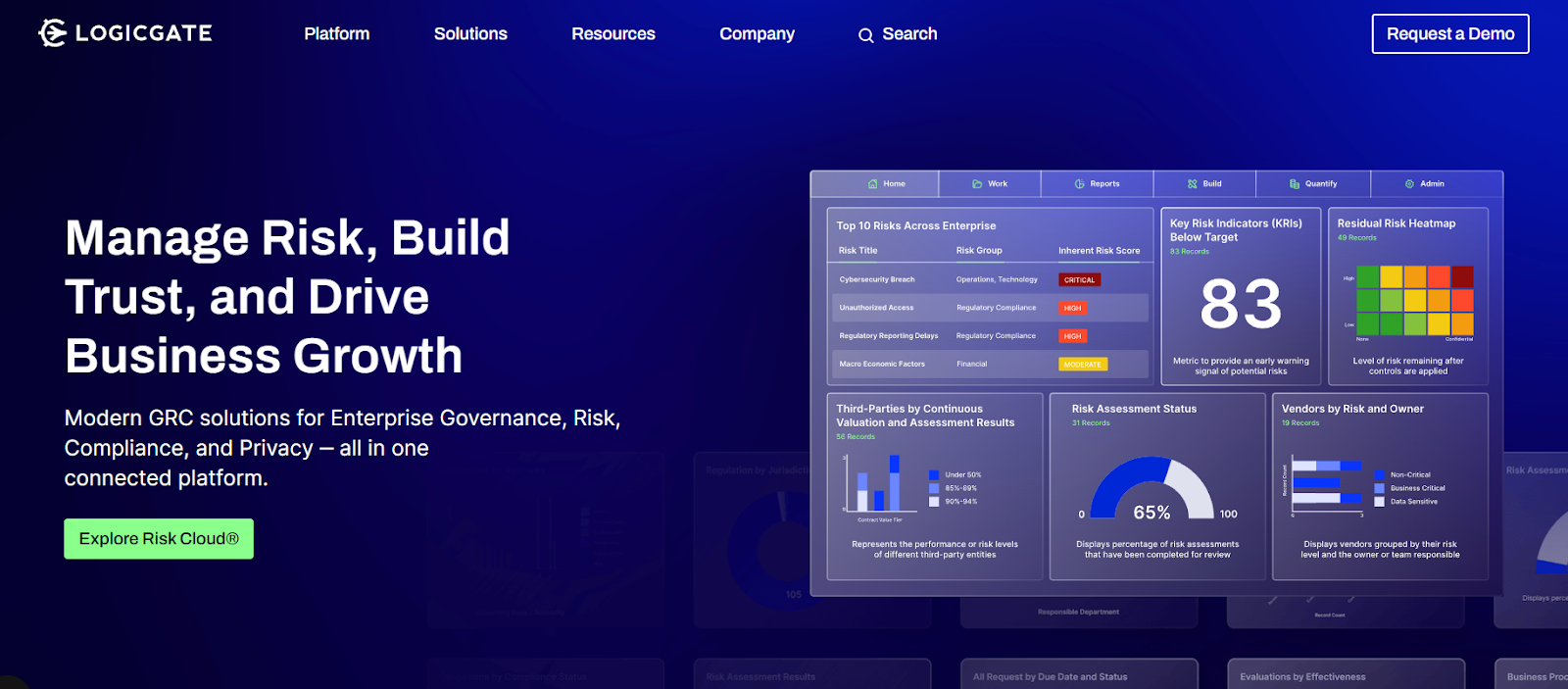Click the Search link in header
Viewport: 1568px width, 689px height.
pos(898,34)
